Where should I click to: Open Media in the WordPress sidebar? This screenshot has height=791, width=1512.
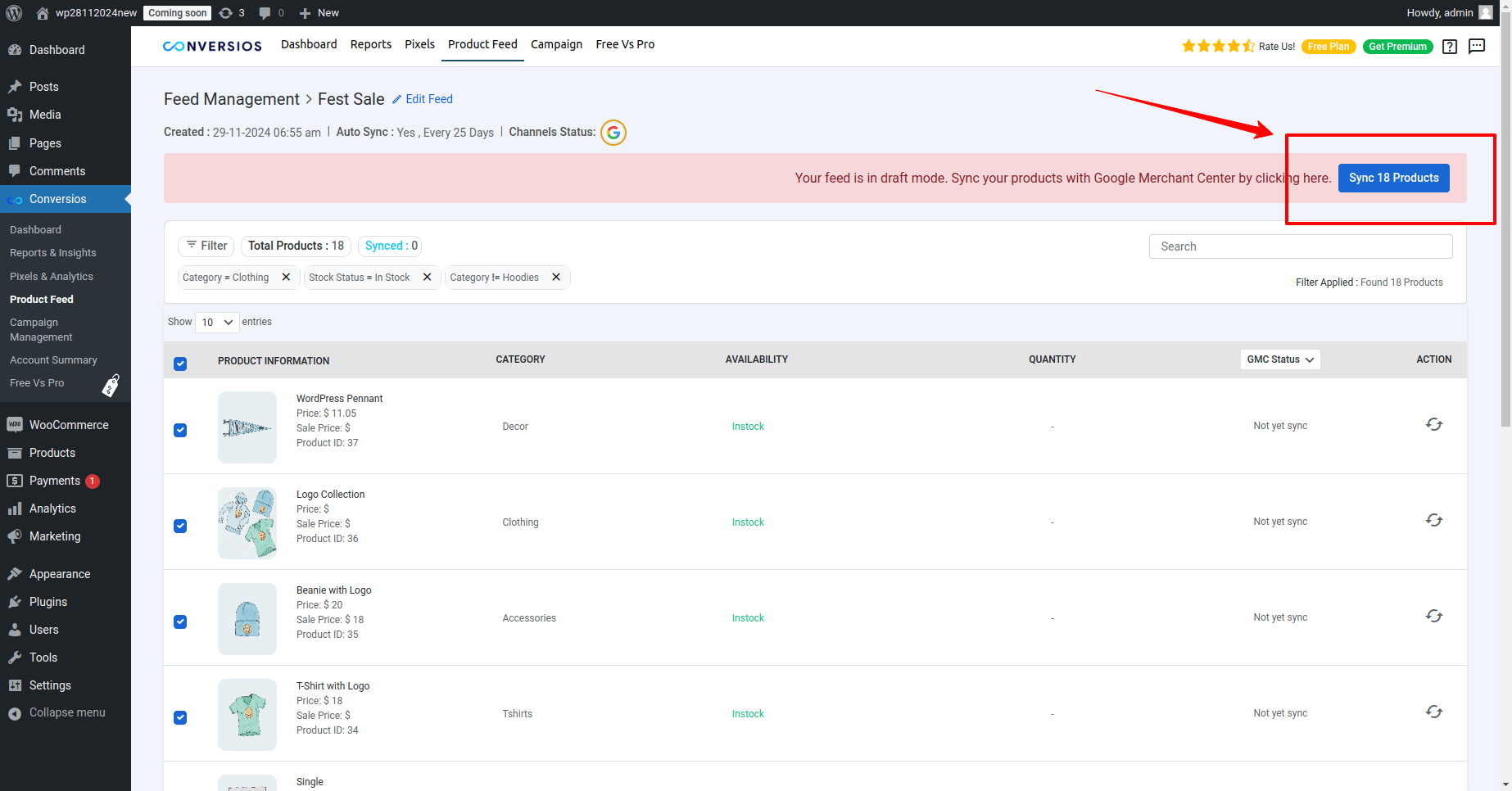coord(66,115)
